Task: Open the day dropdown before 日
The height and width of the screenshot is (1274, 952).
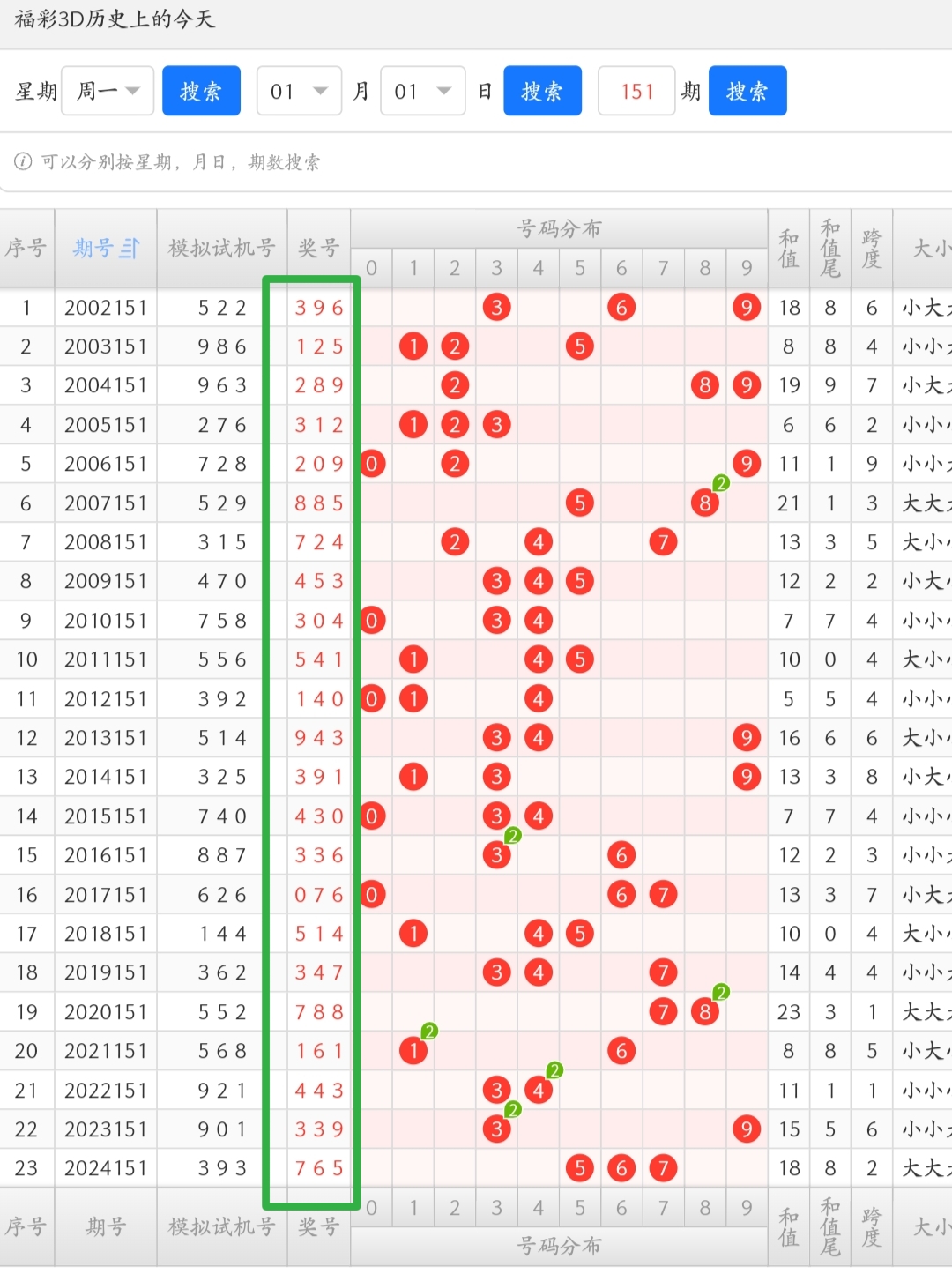Action: click(x=422, y=91)
